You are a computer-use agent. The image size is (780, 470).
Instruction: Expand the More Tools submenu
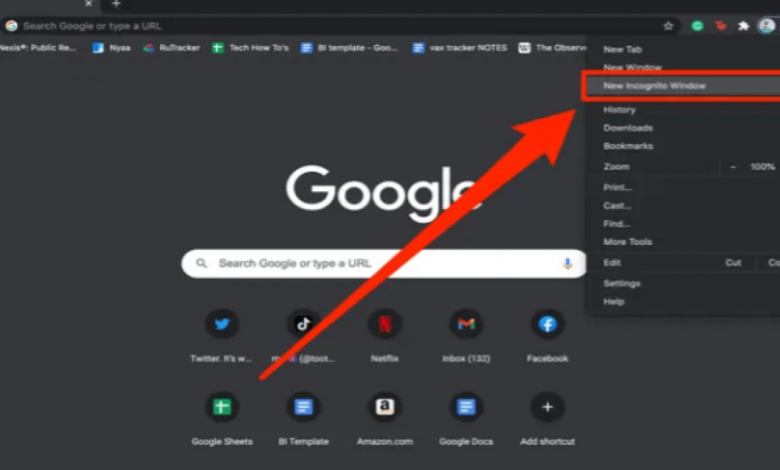tap(627, 242)
